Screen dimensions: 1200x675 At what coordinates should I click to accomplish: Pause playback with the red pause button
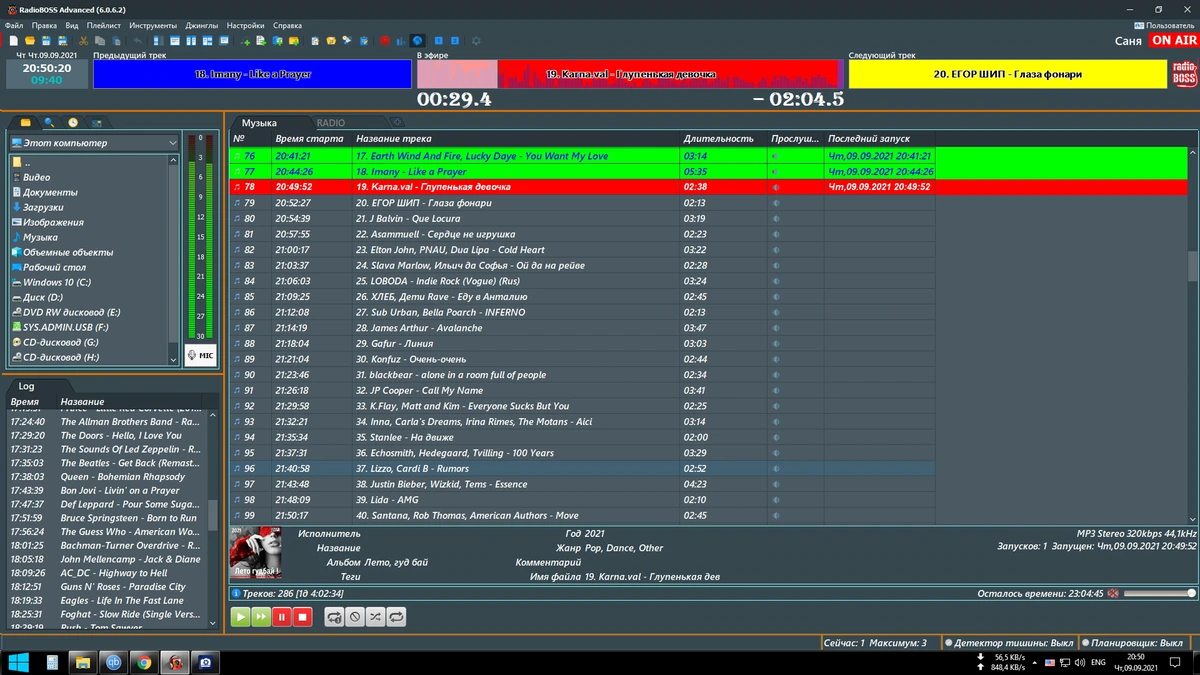click(282, 617)
